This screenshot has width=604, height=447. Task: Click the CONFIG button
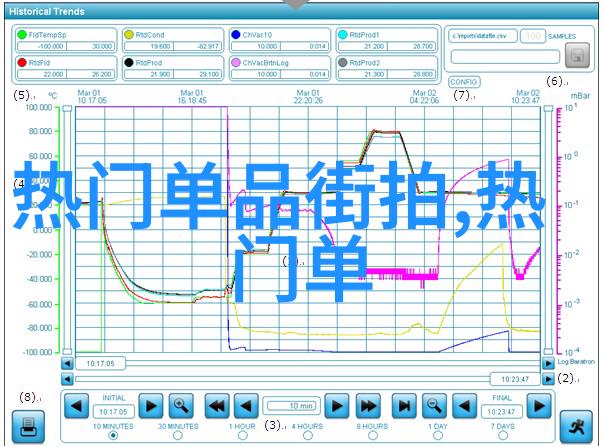tap(464, 82)
